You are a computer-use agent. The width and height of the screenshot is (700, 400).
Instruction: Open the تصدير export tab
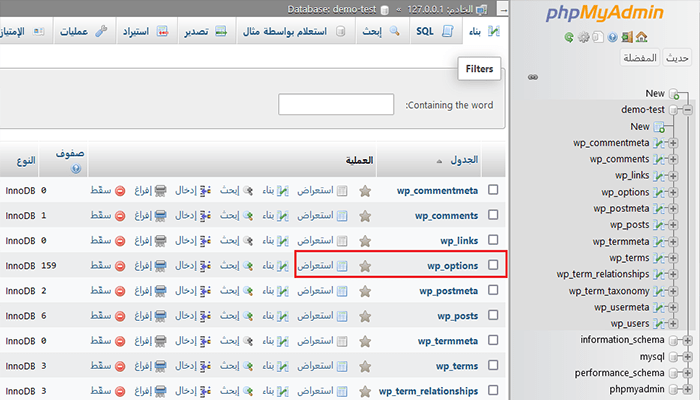point(206,31)
